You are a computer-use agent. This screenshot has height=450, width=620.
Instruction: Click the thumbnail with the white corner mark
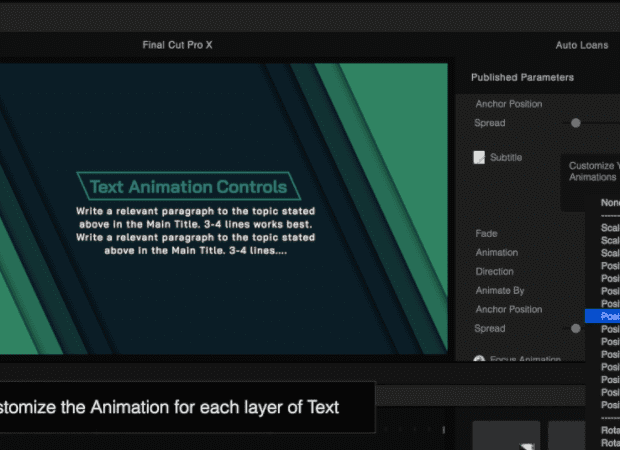click(506, 435)
